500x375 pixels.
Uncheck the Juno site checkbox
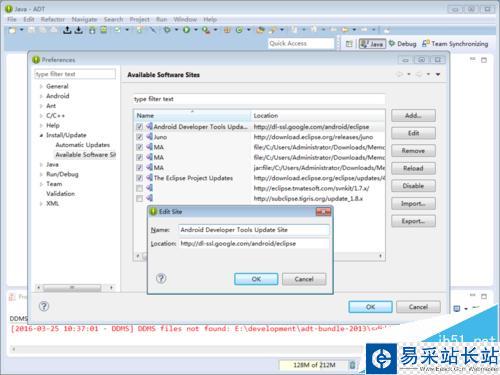(x=140, y=137)
